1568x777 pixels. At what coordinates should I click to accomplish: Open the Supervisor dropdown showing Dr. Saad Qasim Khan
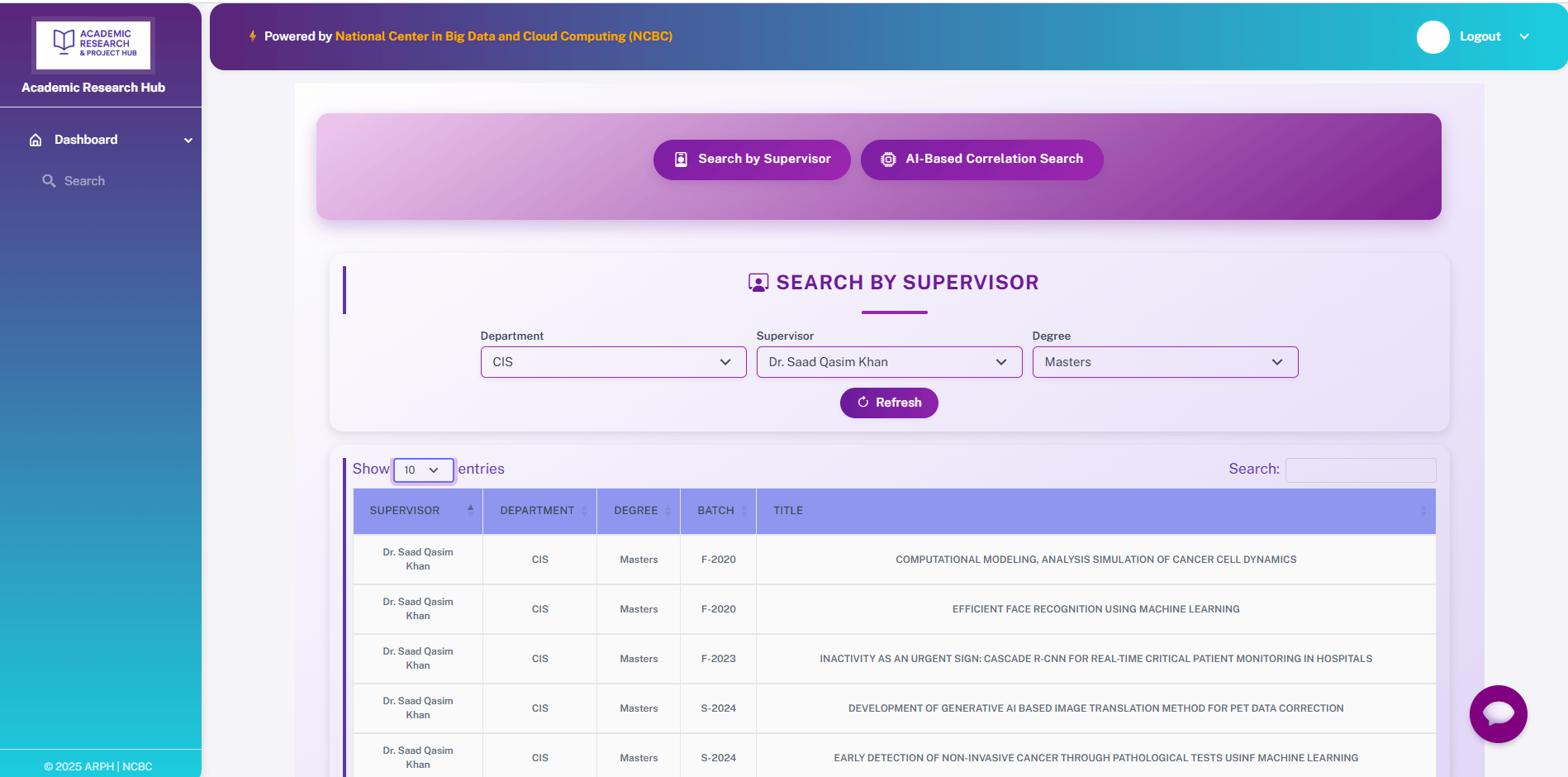889,362
